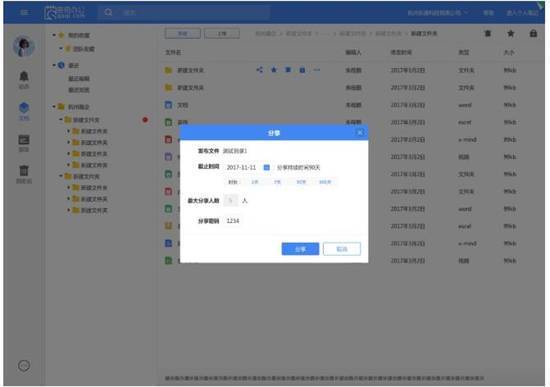Click the share icon on first folder row
Viewport: 550px width, 387px height.
[x=260, y=70]
